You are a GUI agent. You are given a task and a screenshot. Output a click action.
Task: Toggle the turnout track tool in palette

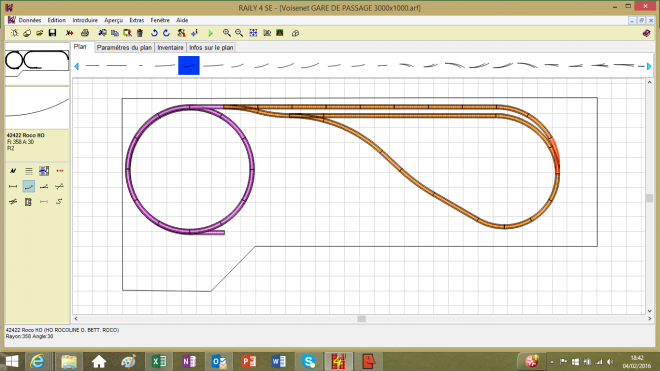point(44,186)
